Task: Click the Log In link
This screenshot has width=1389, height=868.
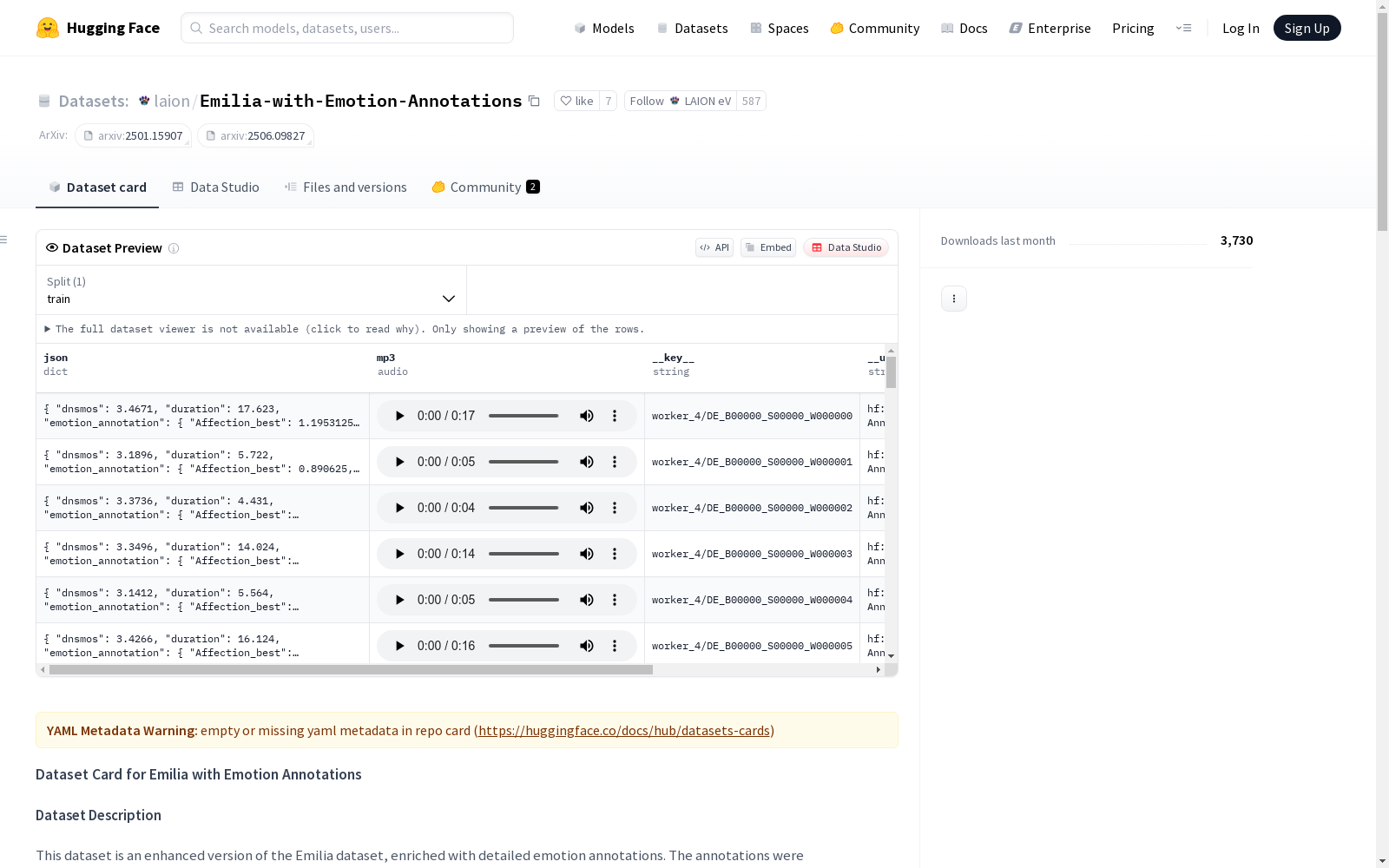Action: click(x=1241, y=28)
